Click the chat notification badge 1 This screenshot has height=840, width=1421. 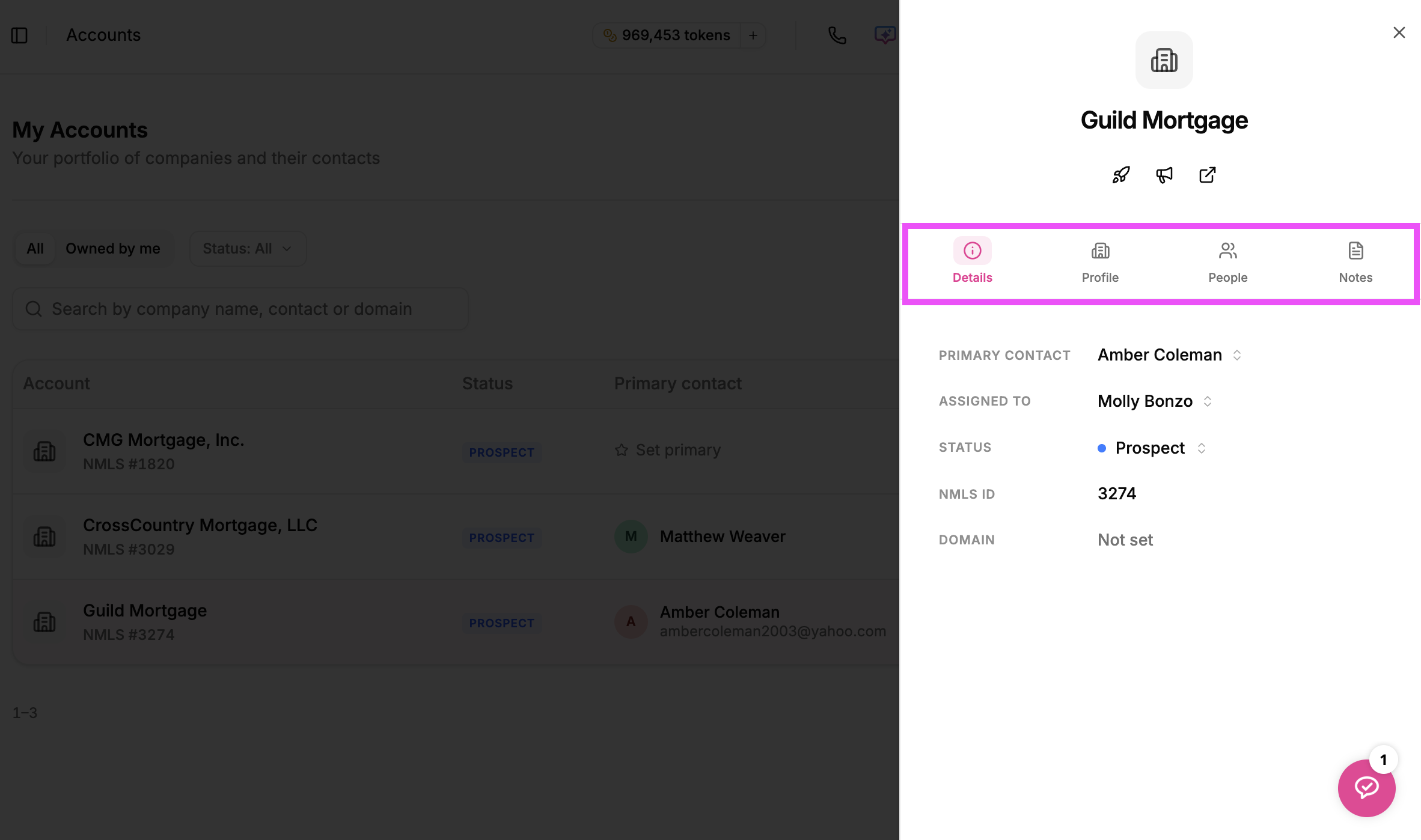click(x=1383, y=760)
